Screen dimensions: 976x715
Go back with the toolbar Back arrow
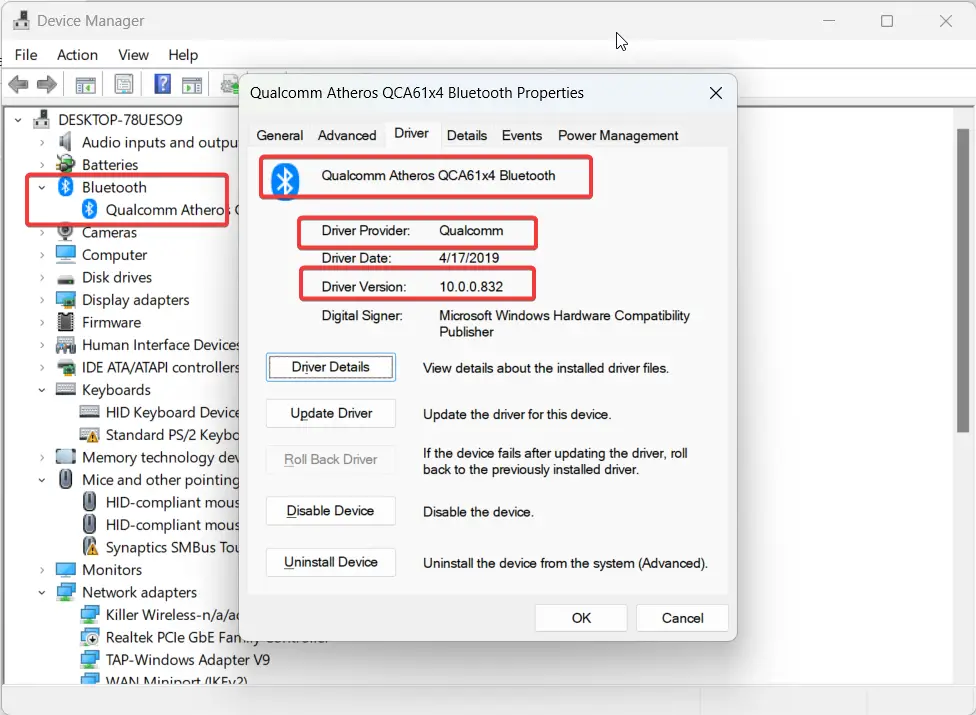coord(19,84)
